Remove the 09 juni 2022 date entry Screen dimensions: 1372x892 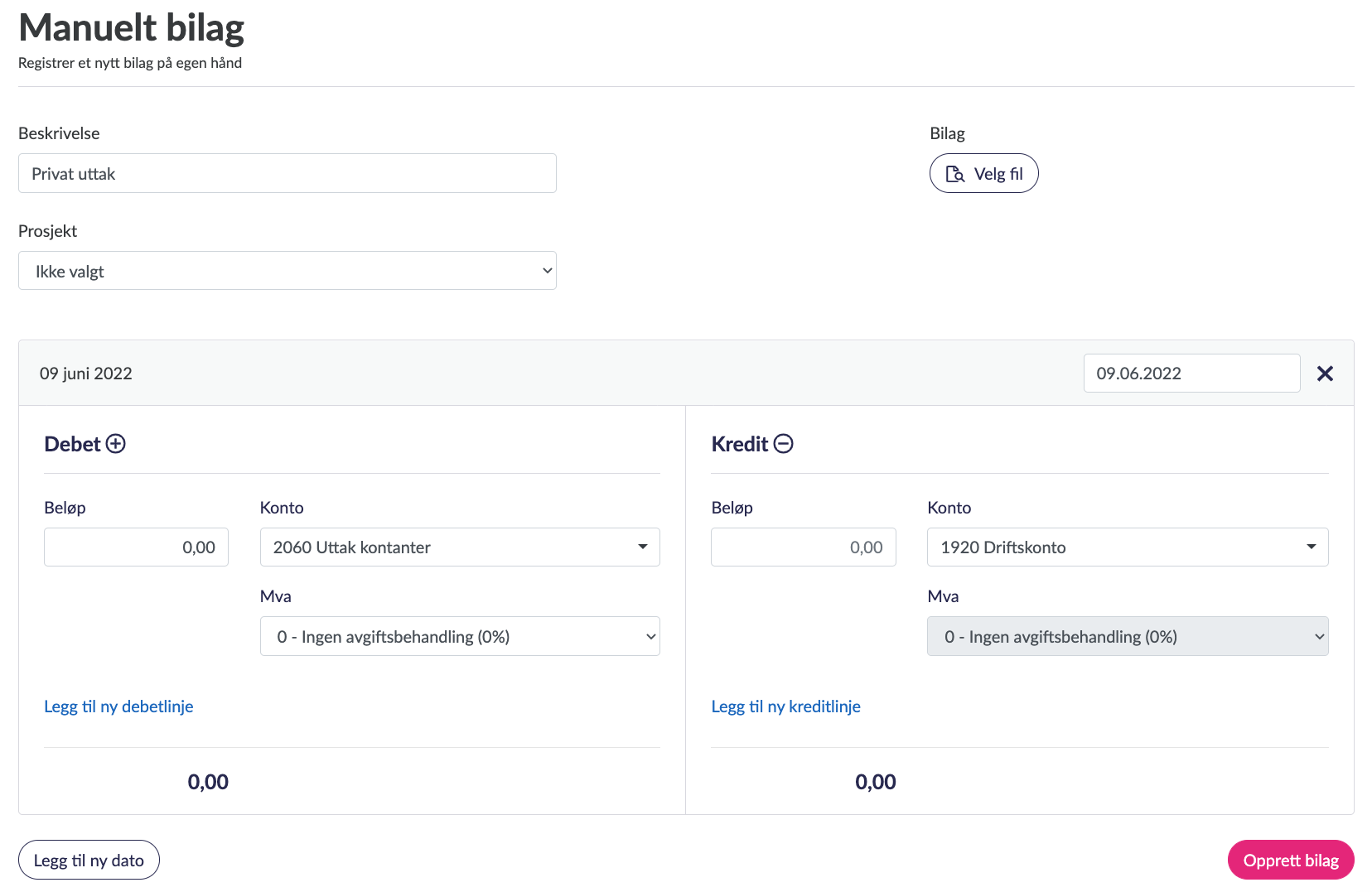pyautogui.click(x=1325, y=374)
